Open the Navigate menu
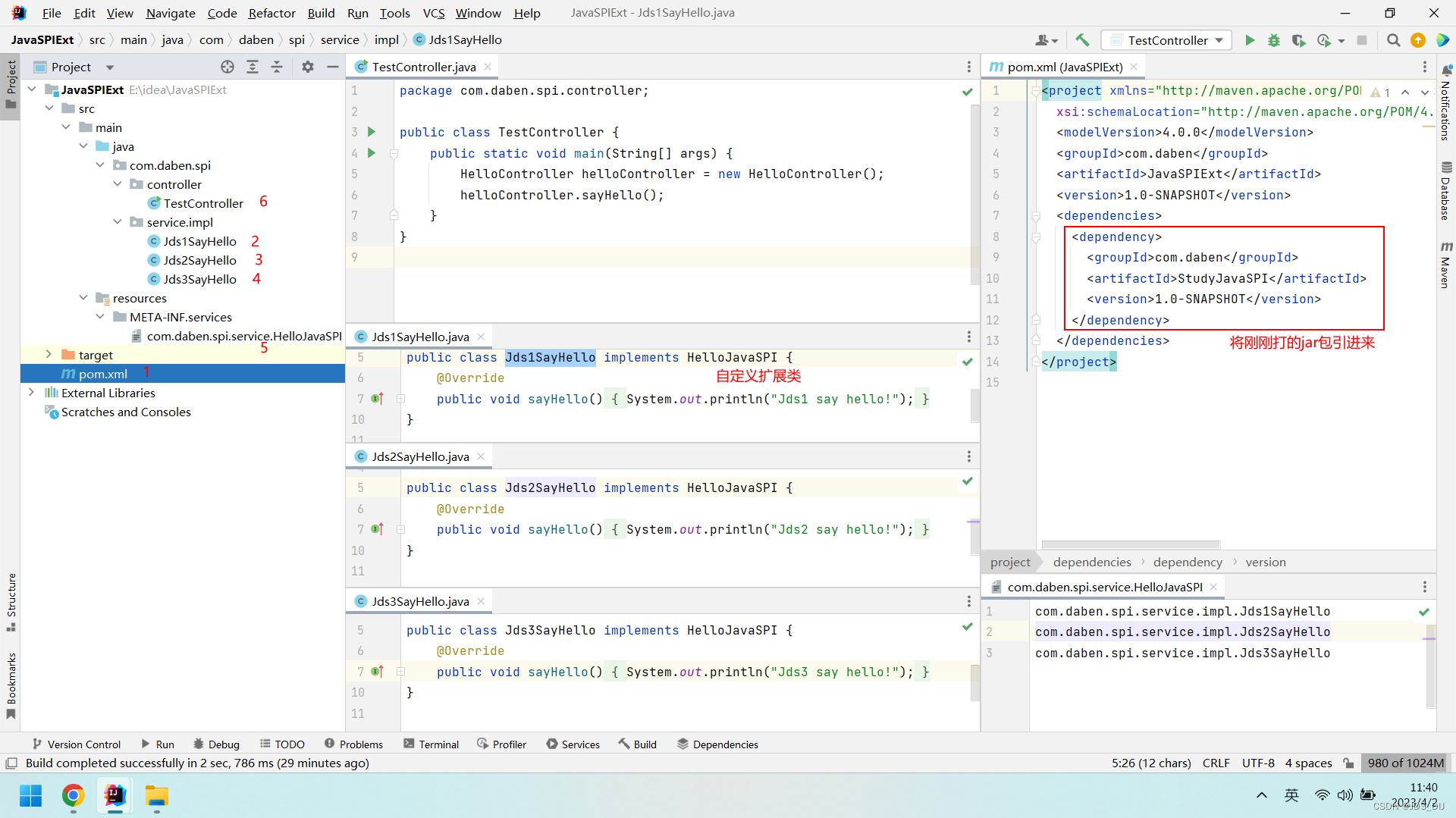Screen dimensions: 1456x818 click(170, 13)
